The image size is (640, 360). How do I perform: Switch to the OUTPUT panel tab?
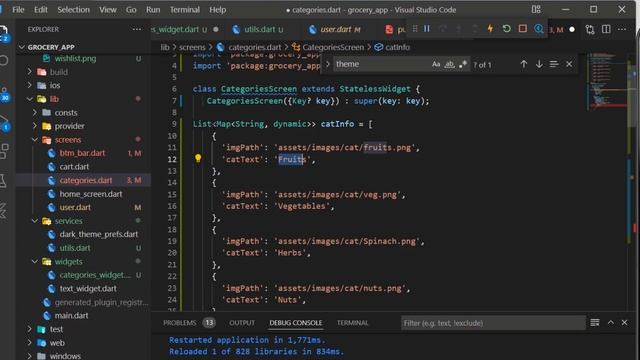point(242,323)
